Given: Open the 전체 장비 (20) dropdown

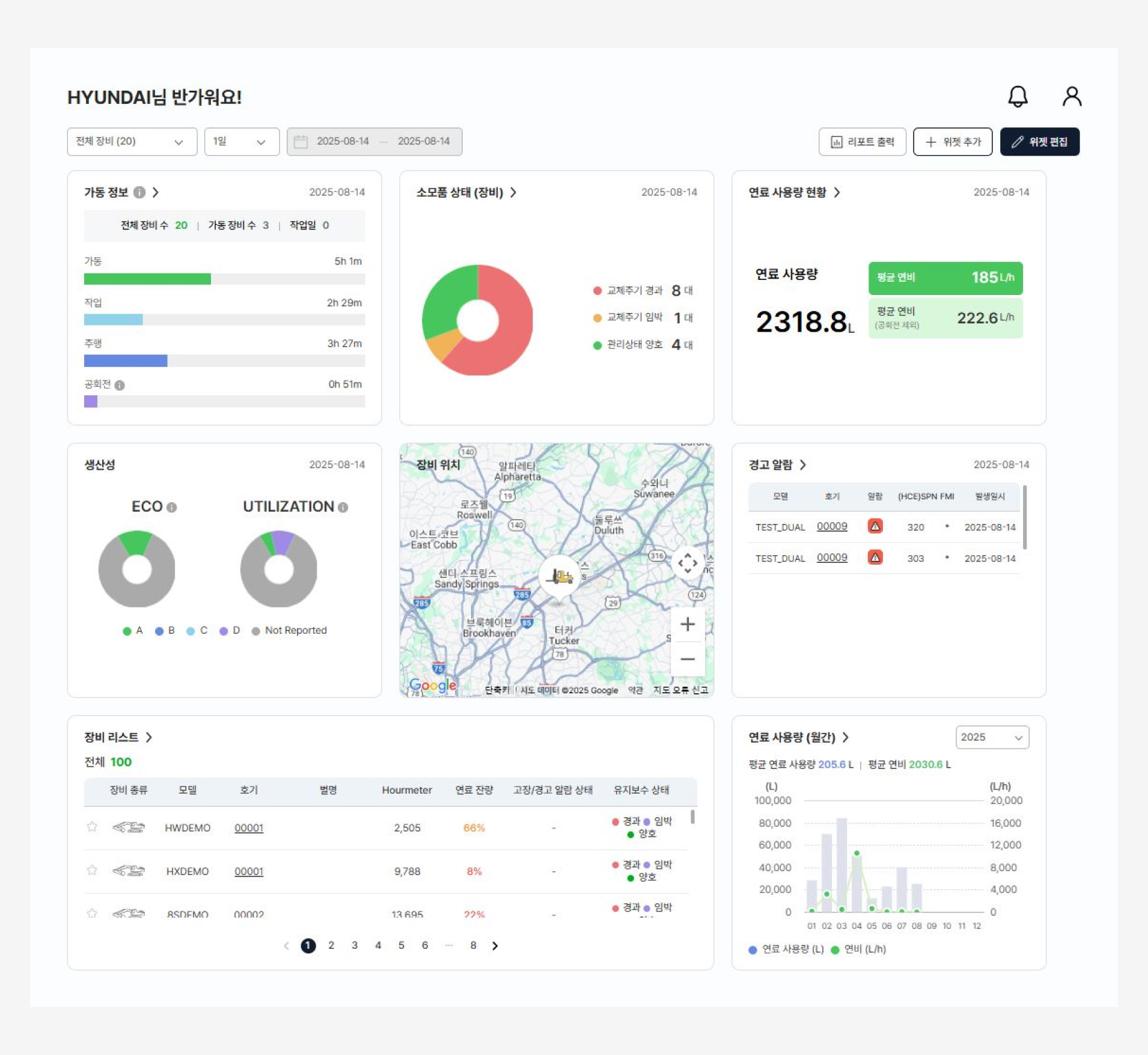Looking at the screenshot, I should tap(132, 142).
